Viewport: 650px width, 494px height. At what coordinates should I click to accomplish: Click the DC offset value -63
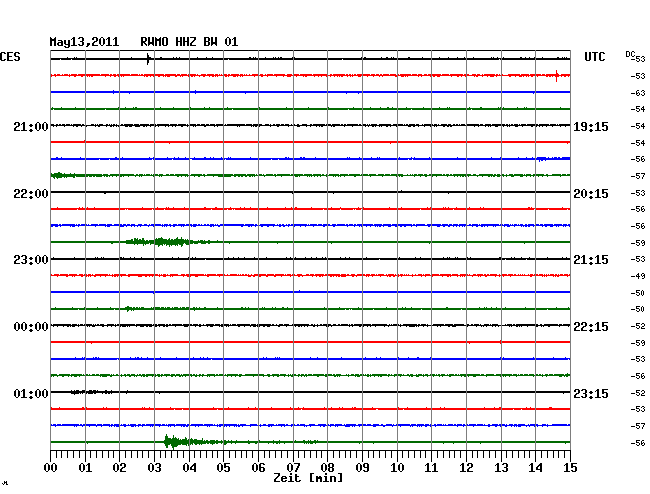click(638, 93)
